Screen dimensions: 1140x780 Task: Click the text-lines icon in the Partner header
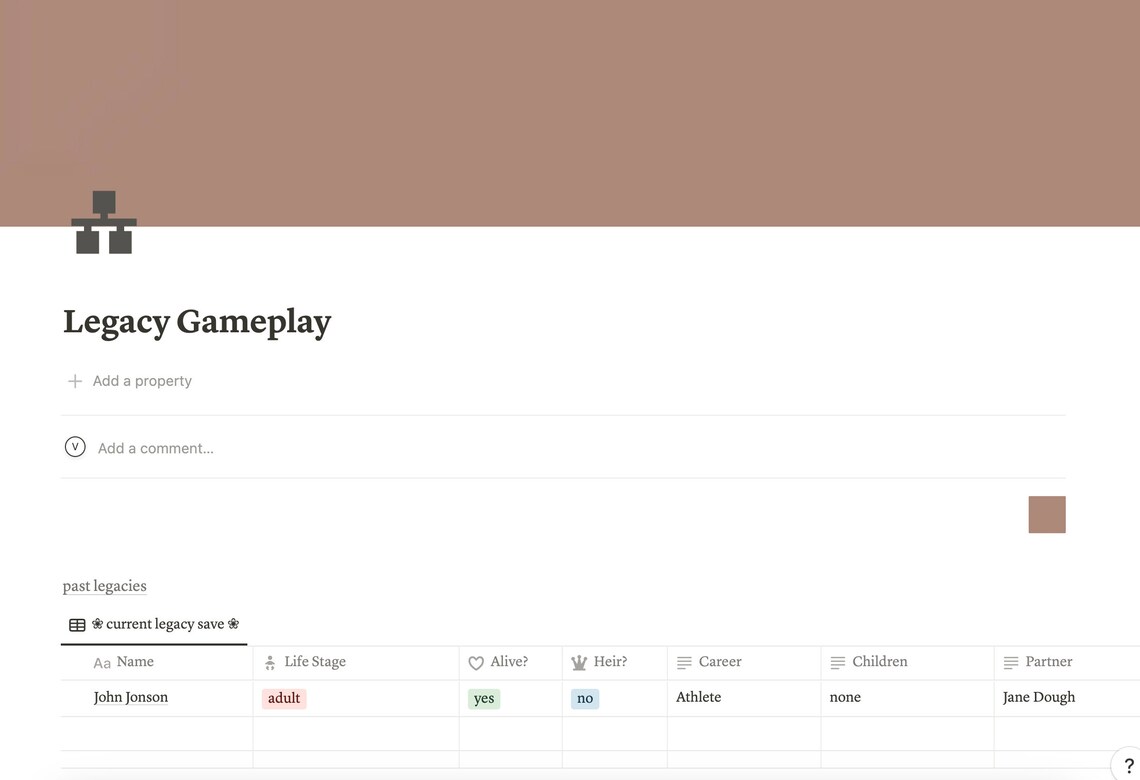coord(1010,661)
